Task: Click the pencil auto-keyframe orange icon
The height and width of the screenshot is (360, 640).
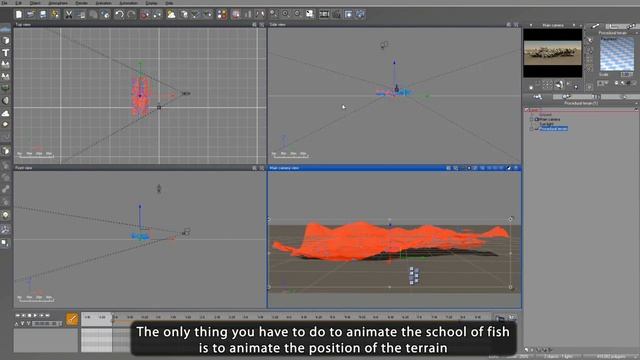Action: point(72,319)
